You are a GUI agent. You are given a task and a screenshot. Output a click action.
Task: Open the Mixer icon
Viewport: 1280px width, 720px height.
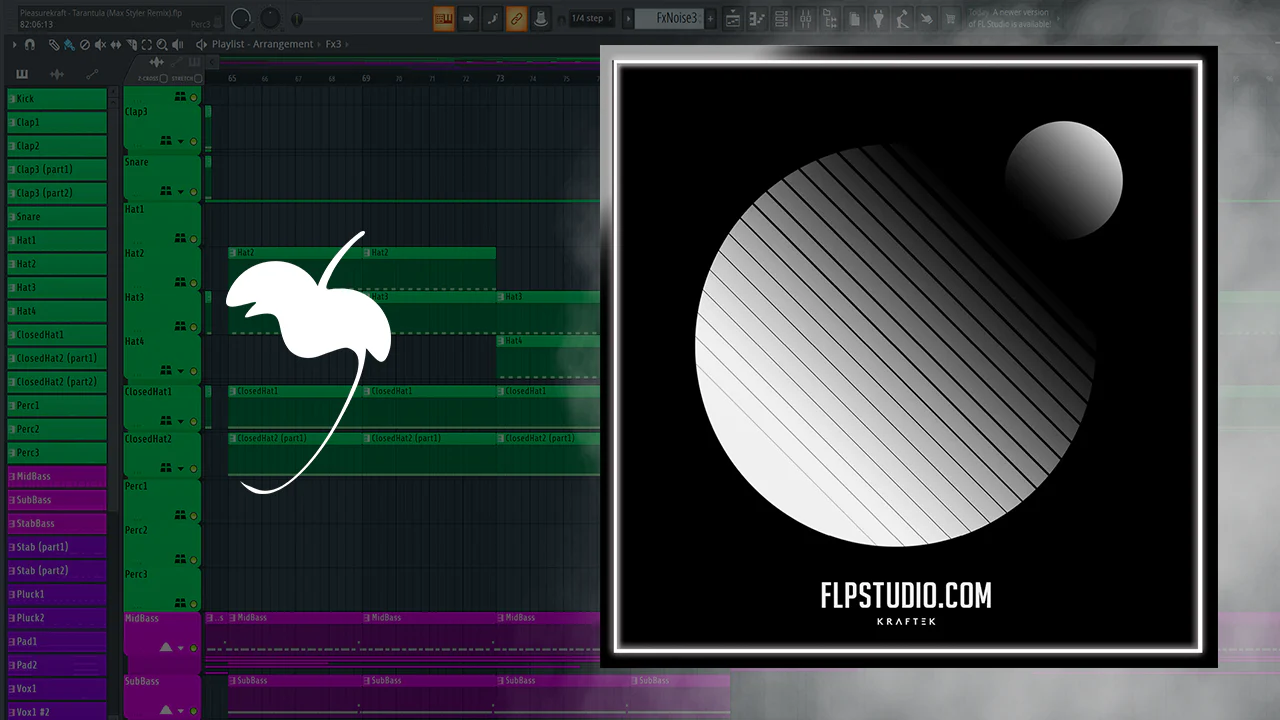(806, 19)
